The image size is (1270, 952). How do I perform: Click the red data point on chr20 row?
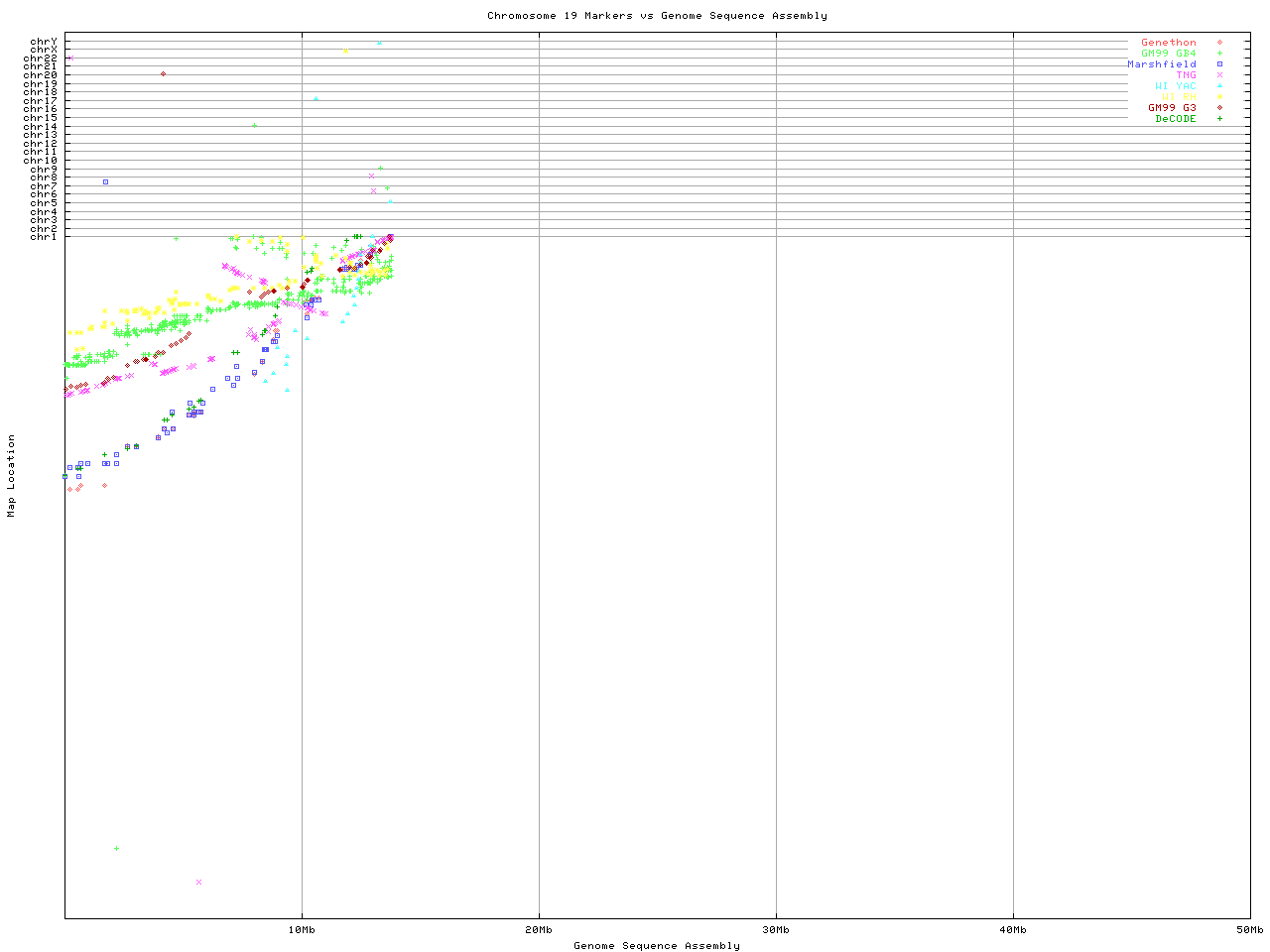point(164,74)
